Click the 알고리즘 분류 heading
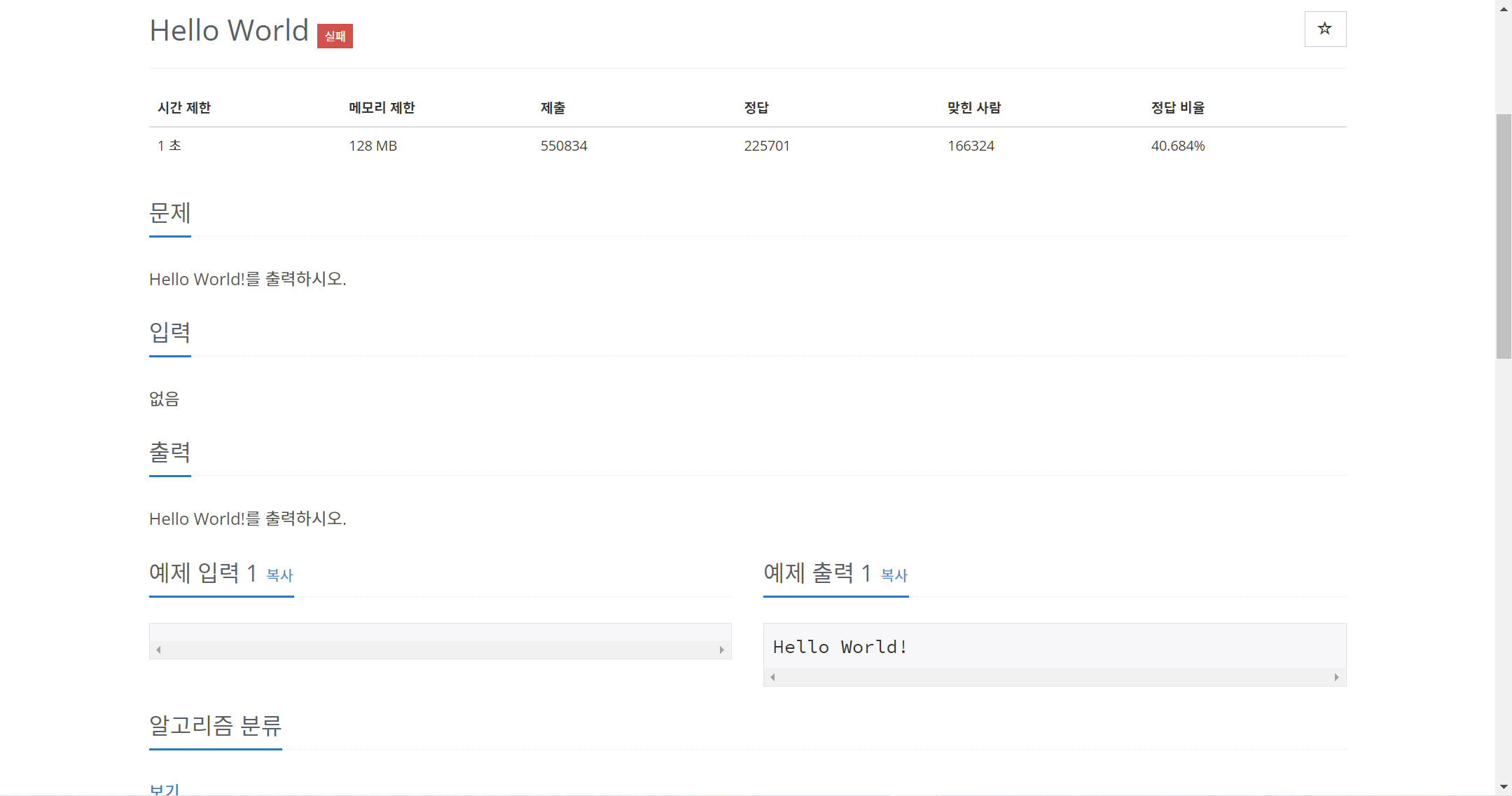The height and width of the screenshot is (796, 1512). 215,725
